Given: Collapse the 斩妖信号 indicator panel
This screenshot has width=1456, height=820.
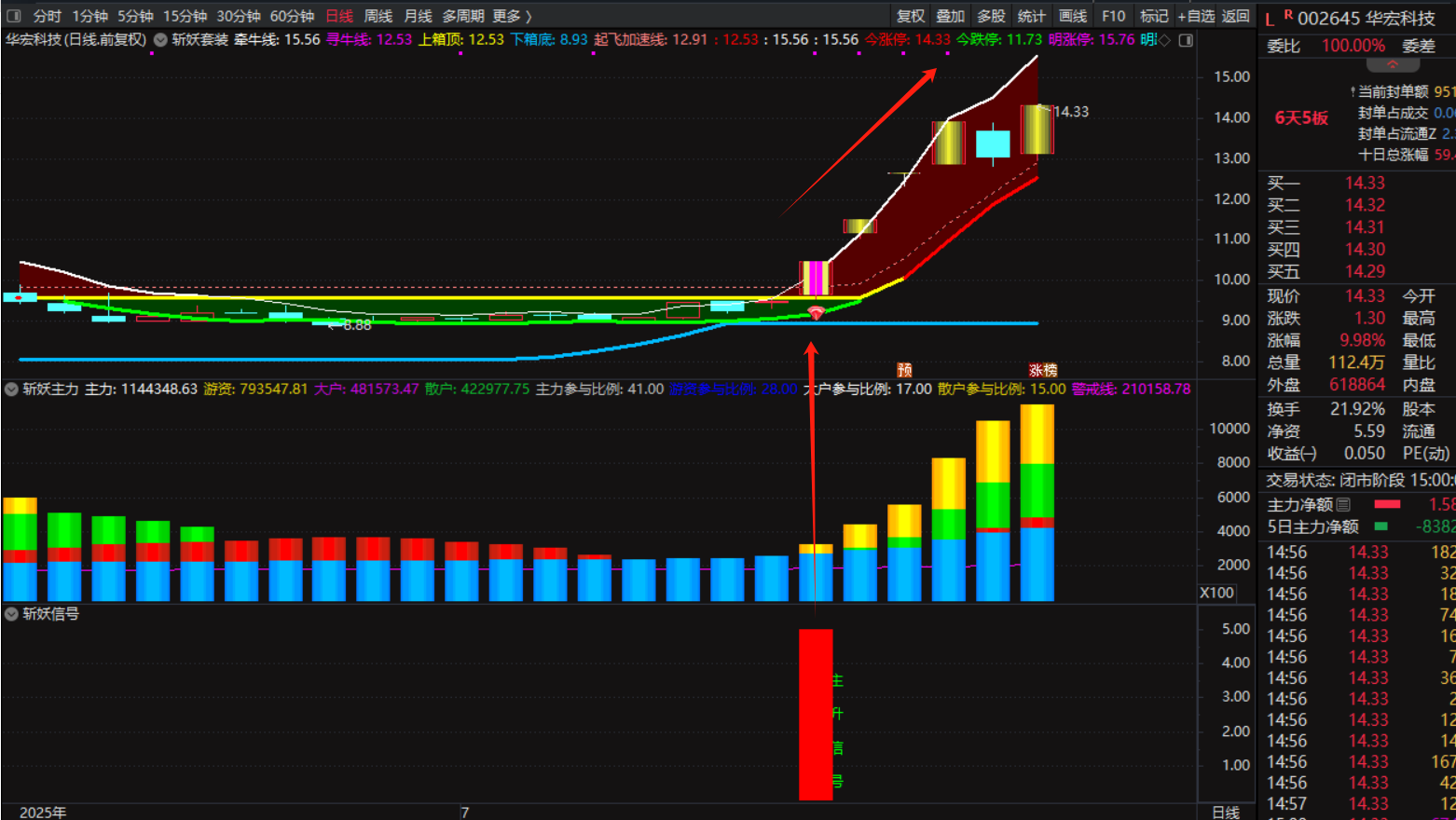Looking at the screenshot, I should click(11, 614).
